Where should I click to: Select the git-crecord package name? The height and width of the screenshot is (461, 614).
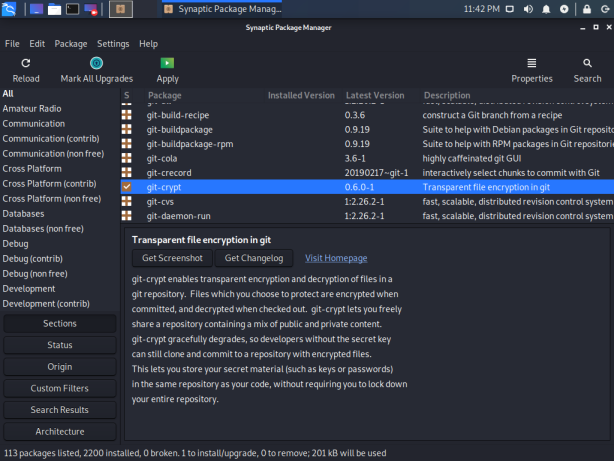[169, 173]
